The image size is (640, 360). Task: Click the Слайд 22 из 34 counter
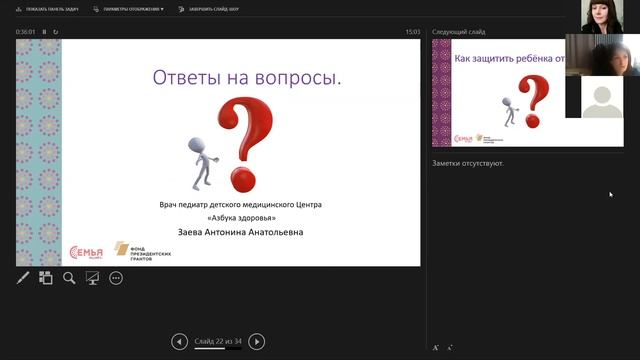tap(218, 341)
